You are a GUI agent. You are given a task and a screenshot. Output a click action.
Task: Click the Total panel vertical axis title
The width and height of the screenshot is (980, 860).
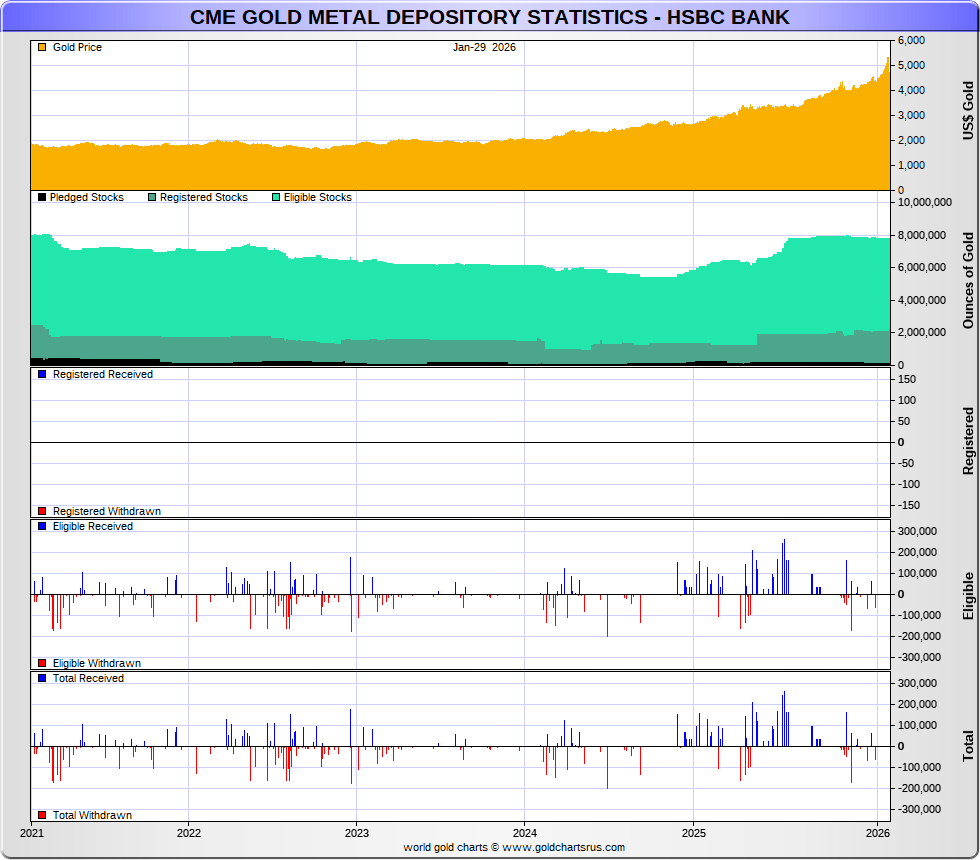(x=968, y=746)
